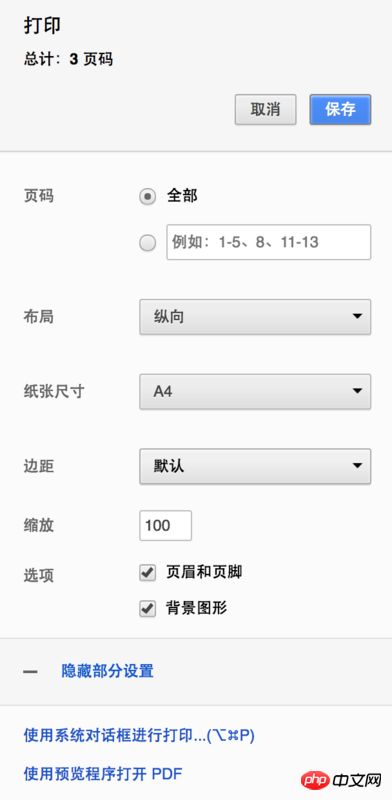Click 使用预览程序打开 PDF link

[x=103, y=774]
